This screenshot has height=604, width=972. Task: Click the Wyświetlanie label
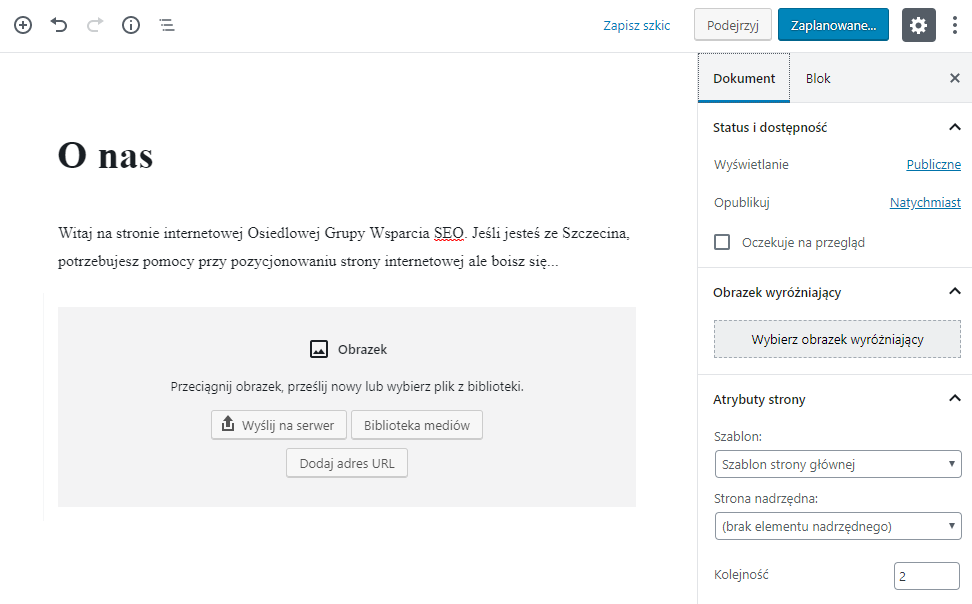point(751,164)
